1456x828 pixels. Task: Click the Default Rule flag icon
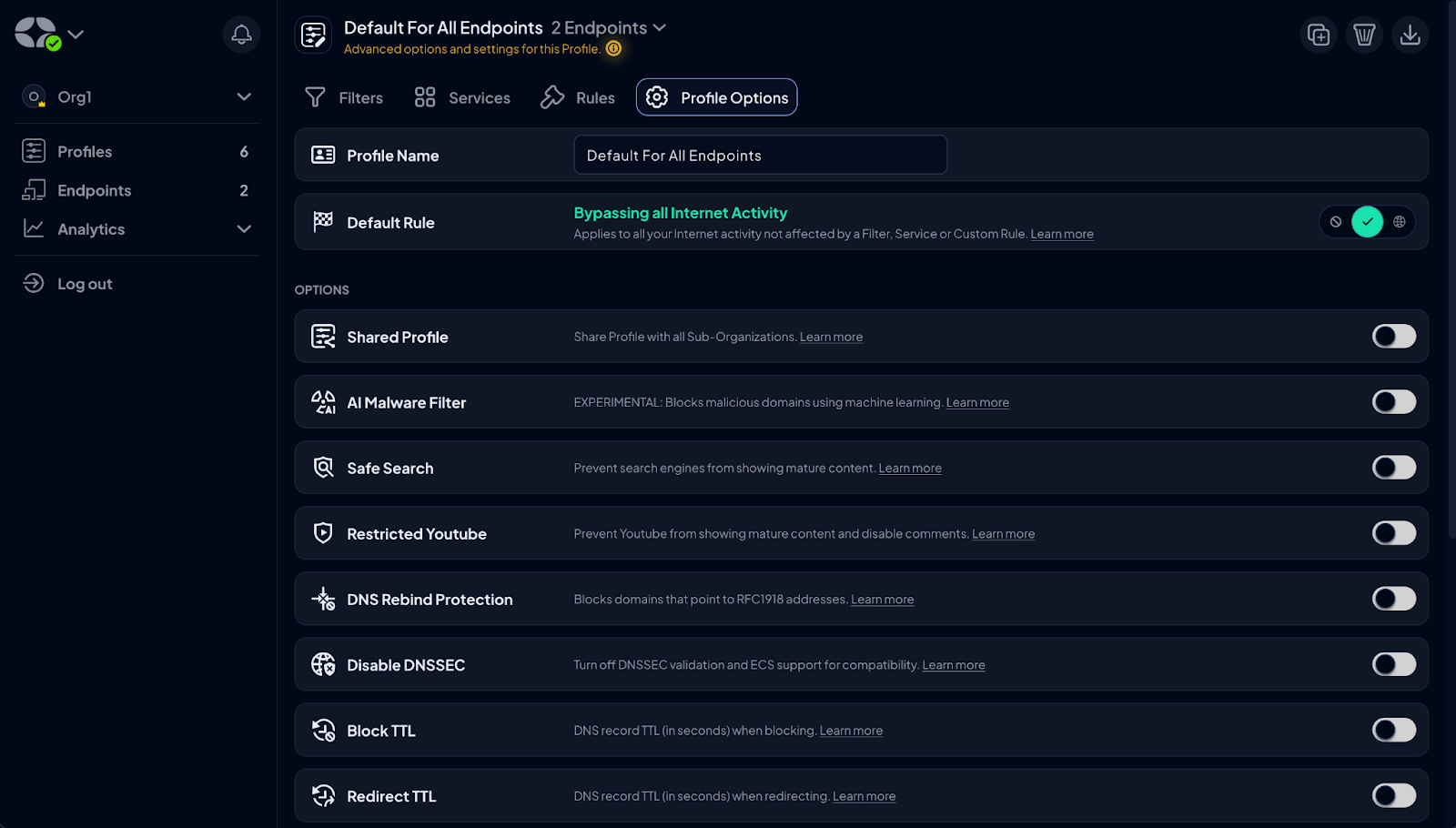323,222
